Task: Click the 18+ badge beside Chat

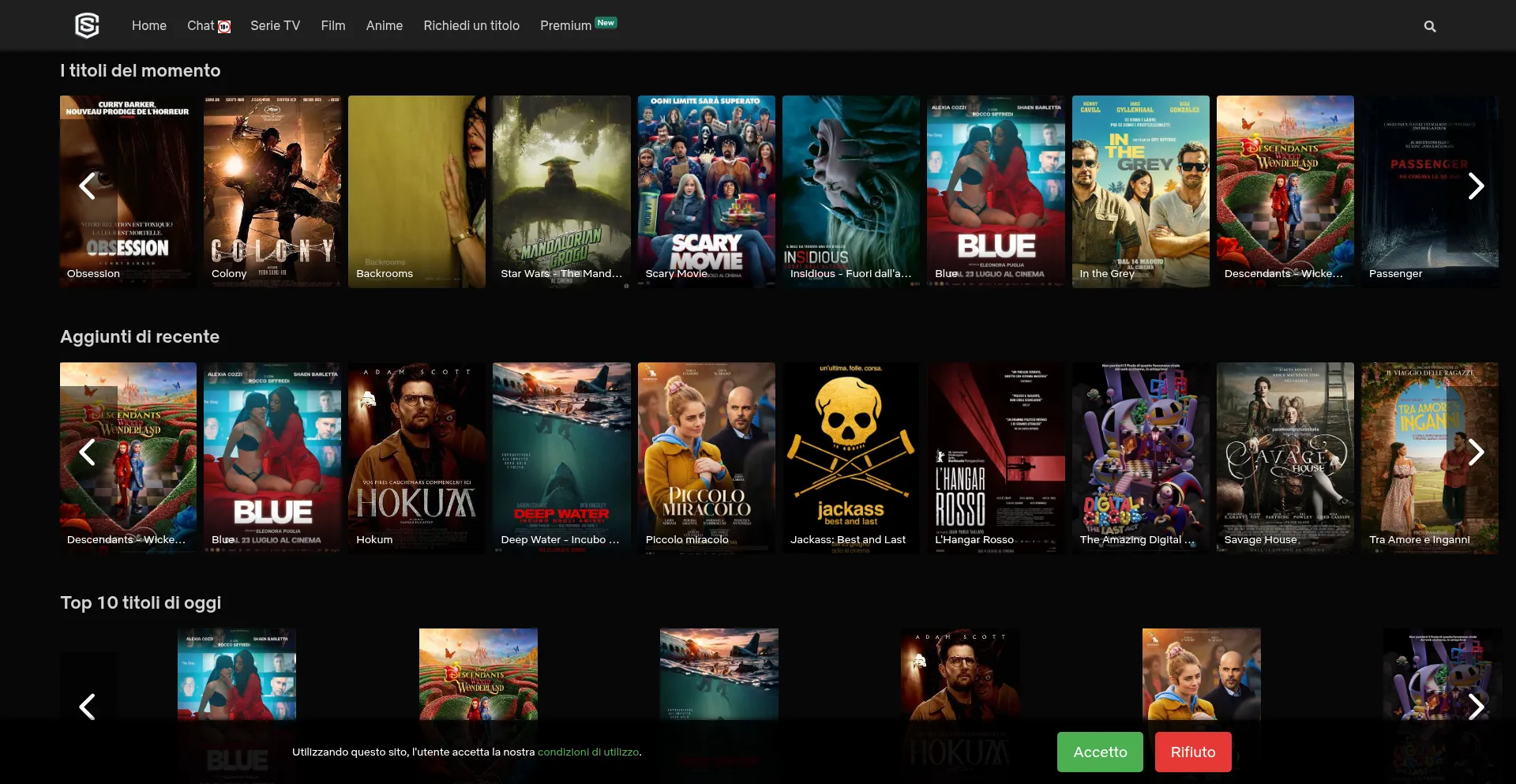Action: 224,27
